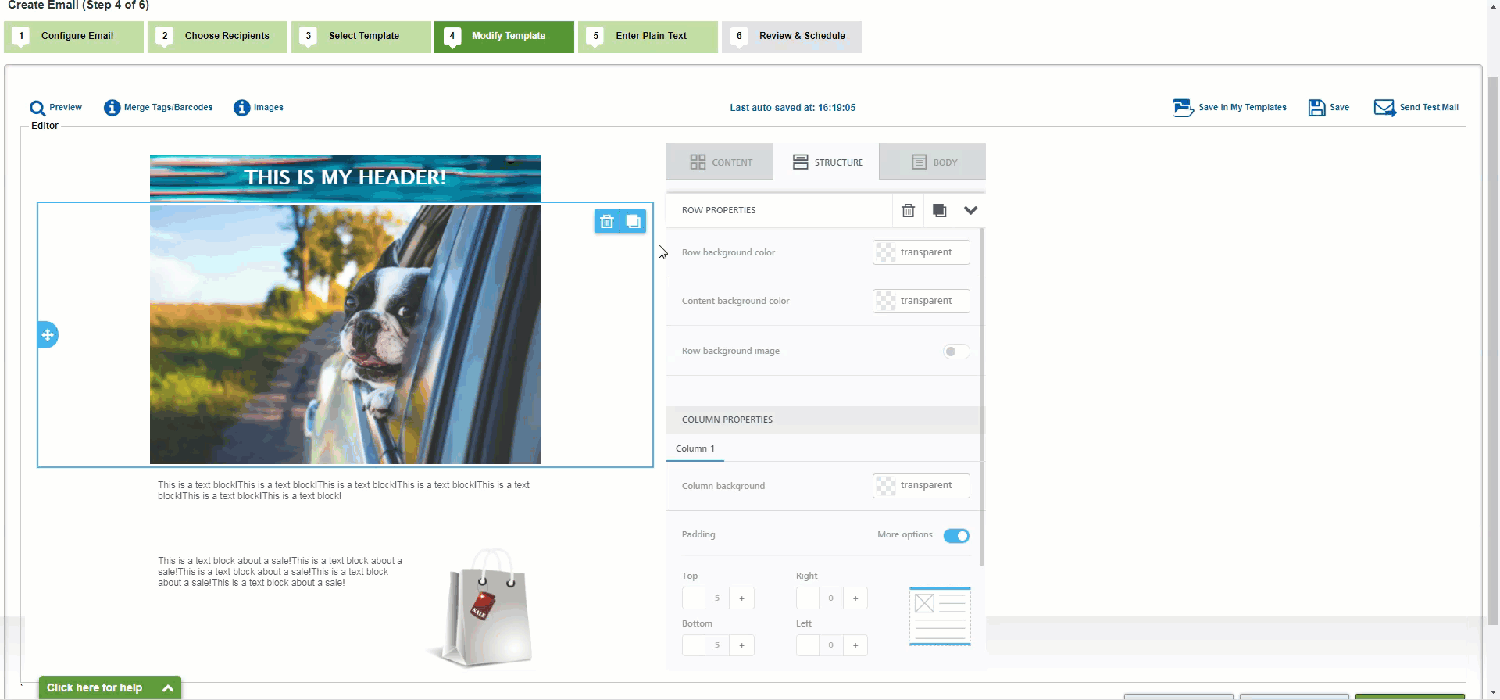The width and height of the screenshot is (1500, 700).
Task: Click Send Test Mail envelope icon
Action: (1384, 108)
